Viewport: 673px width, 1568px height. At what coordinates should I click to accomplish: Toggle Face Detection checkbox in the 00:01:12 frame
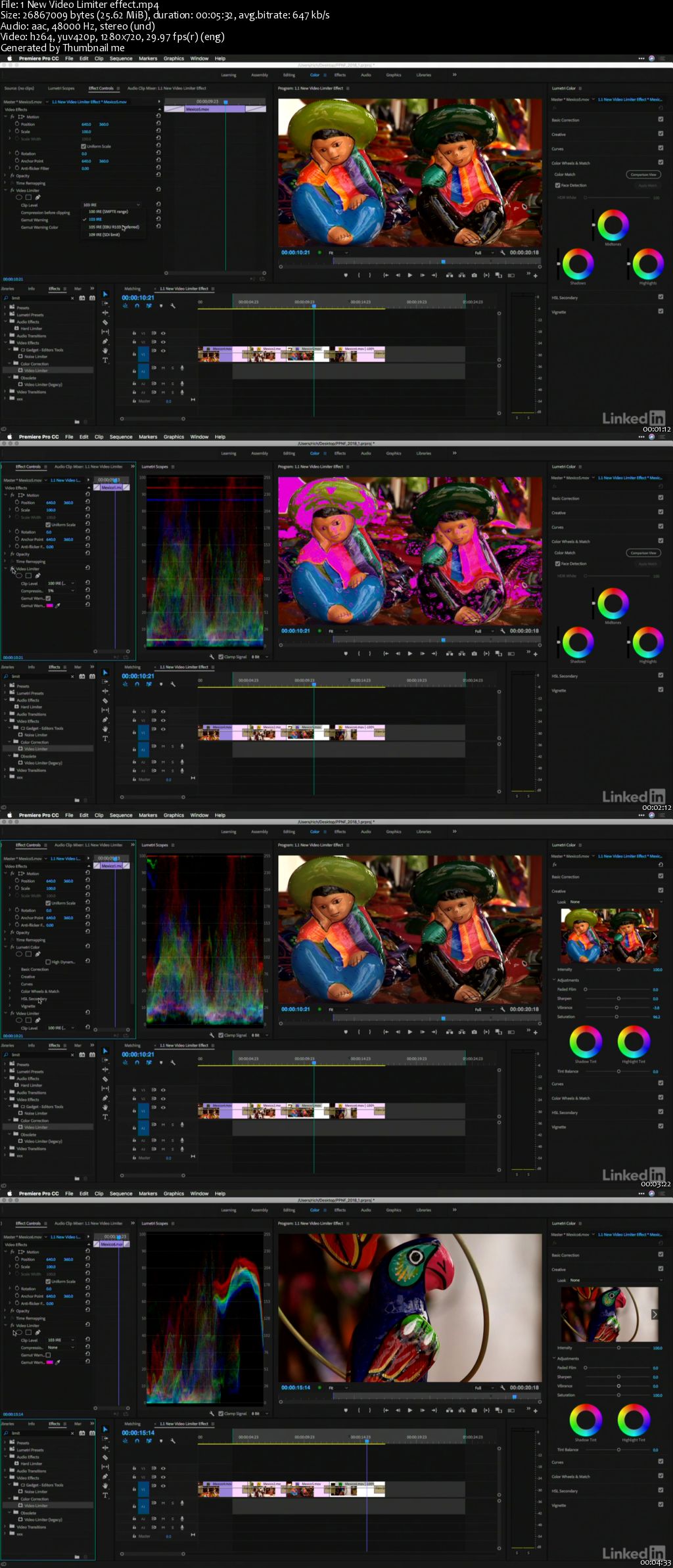point(557,185)
